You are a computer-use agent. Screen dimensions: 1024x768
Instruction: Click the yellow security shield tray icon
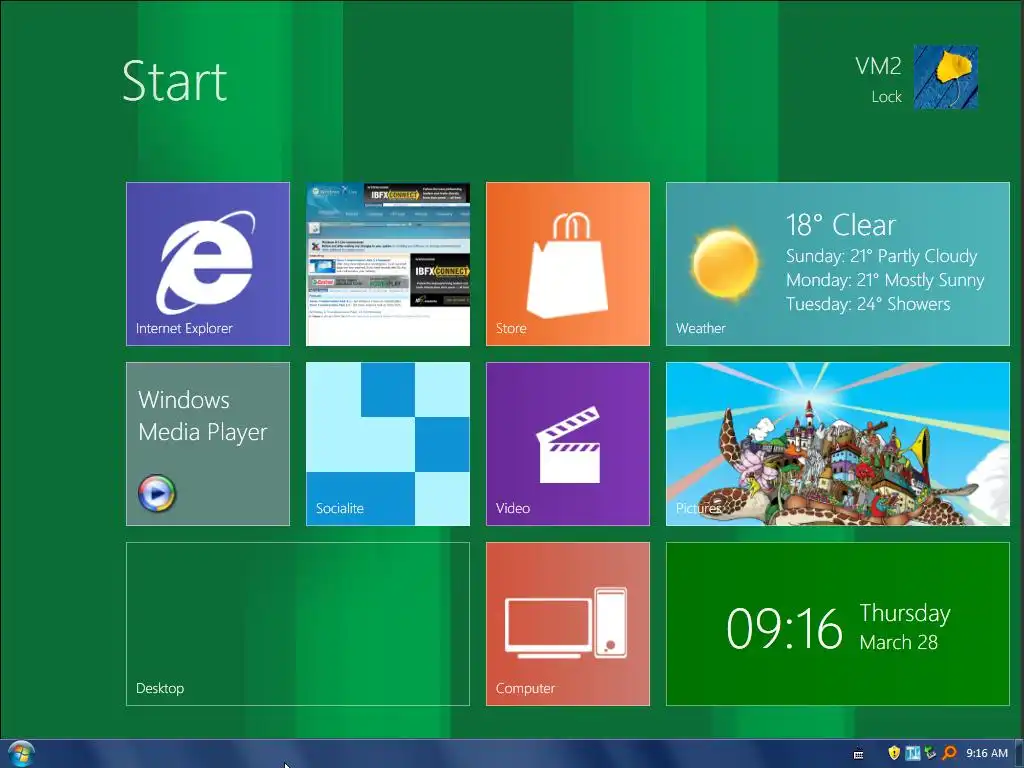coord(894,753)
